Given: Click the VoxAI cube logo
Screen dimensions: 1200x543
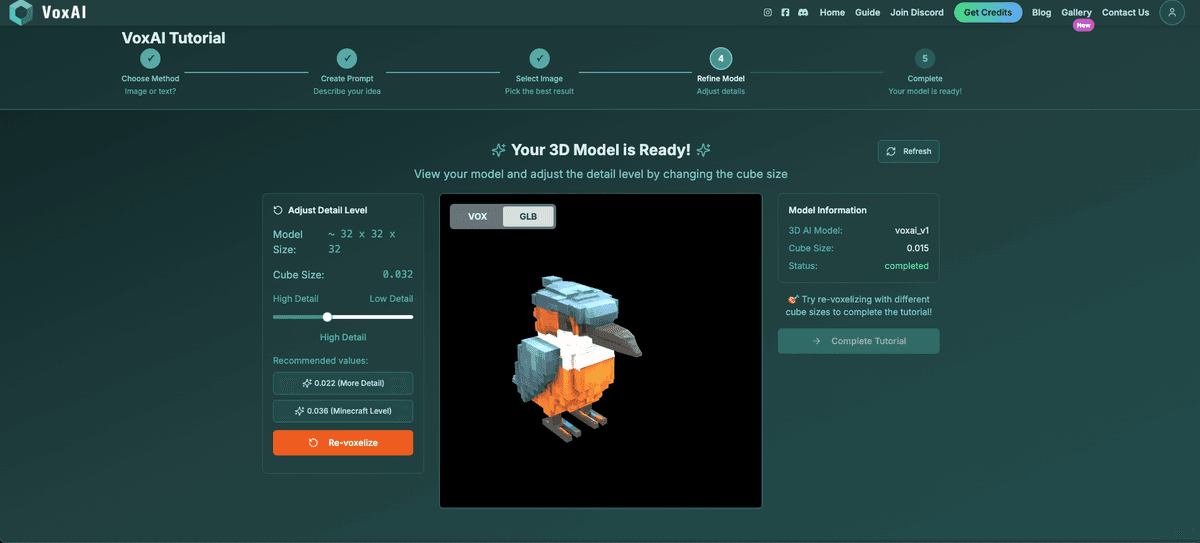Looking at the screenshot, I should 20,13.
